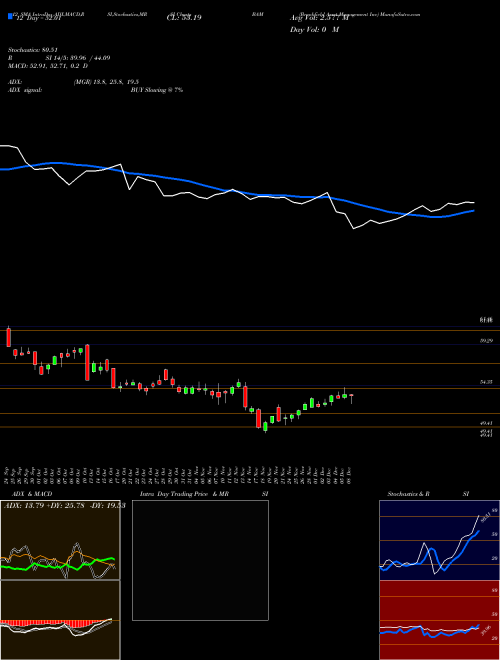
Task: Click the 'Stochastics & RSI' panel title
Action: pyautogui.click(x=428, y=494)
